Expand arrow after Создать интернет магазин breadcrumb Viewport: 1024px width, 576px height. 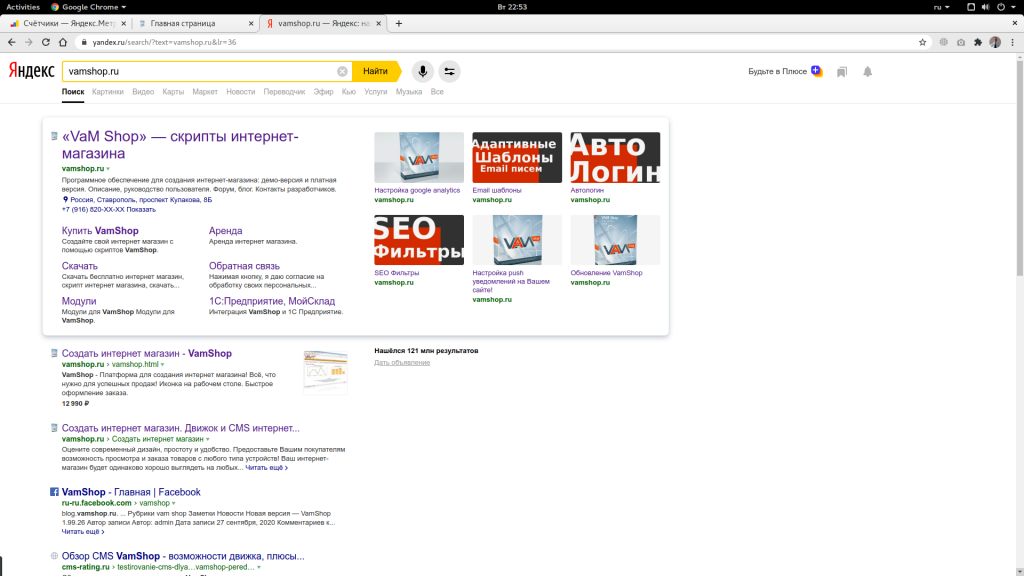[208, 440]
